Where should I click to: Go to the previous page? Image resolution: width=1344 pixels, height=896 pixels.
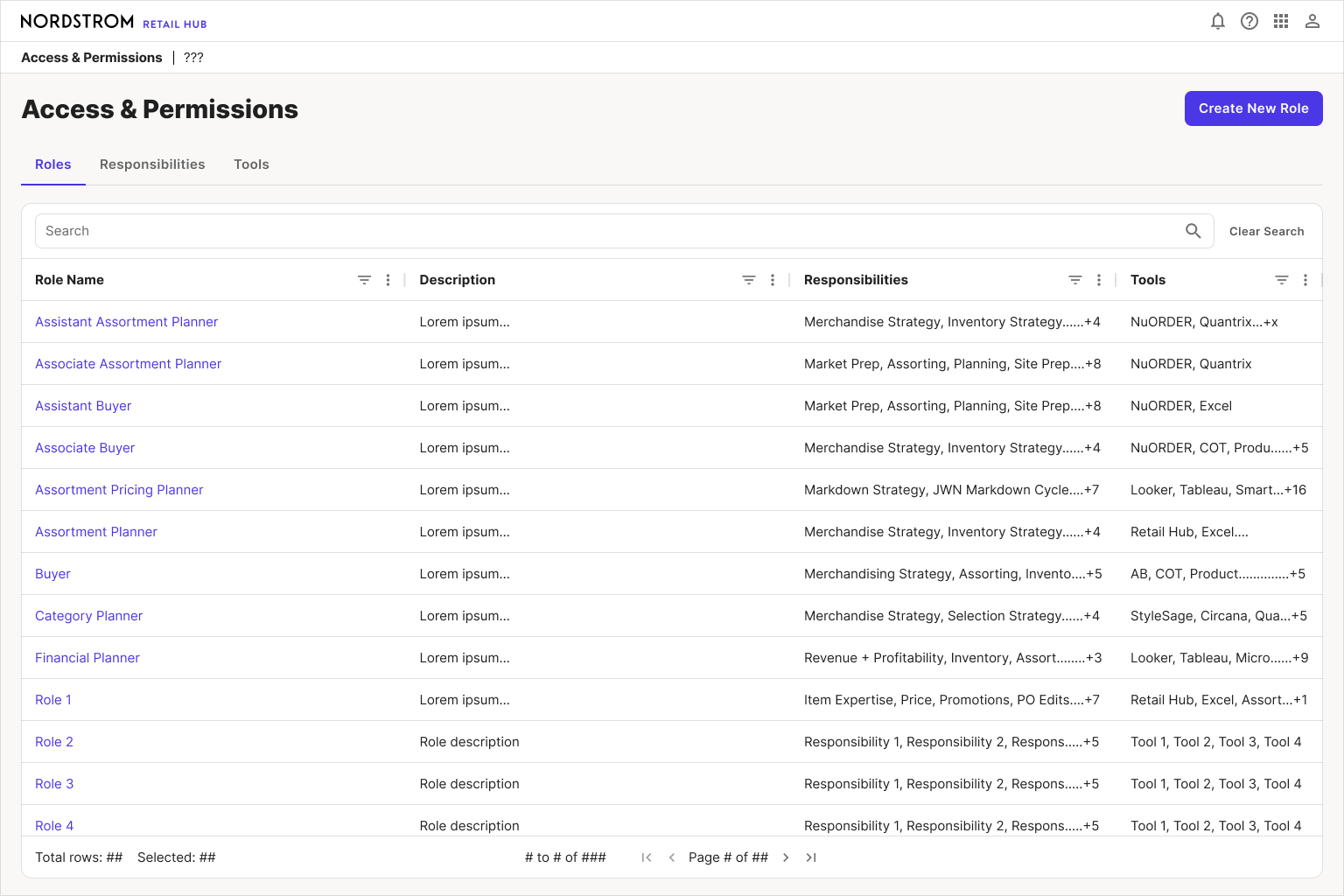click(672, 857)
